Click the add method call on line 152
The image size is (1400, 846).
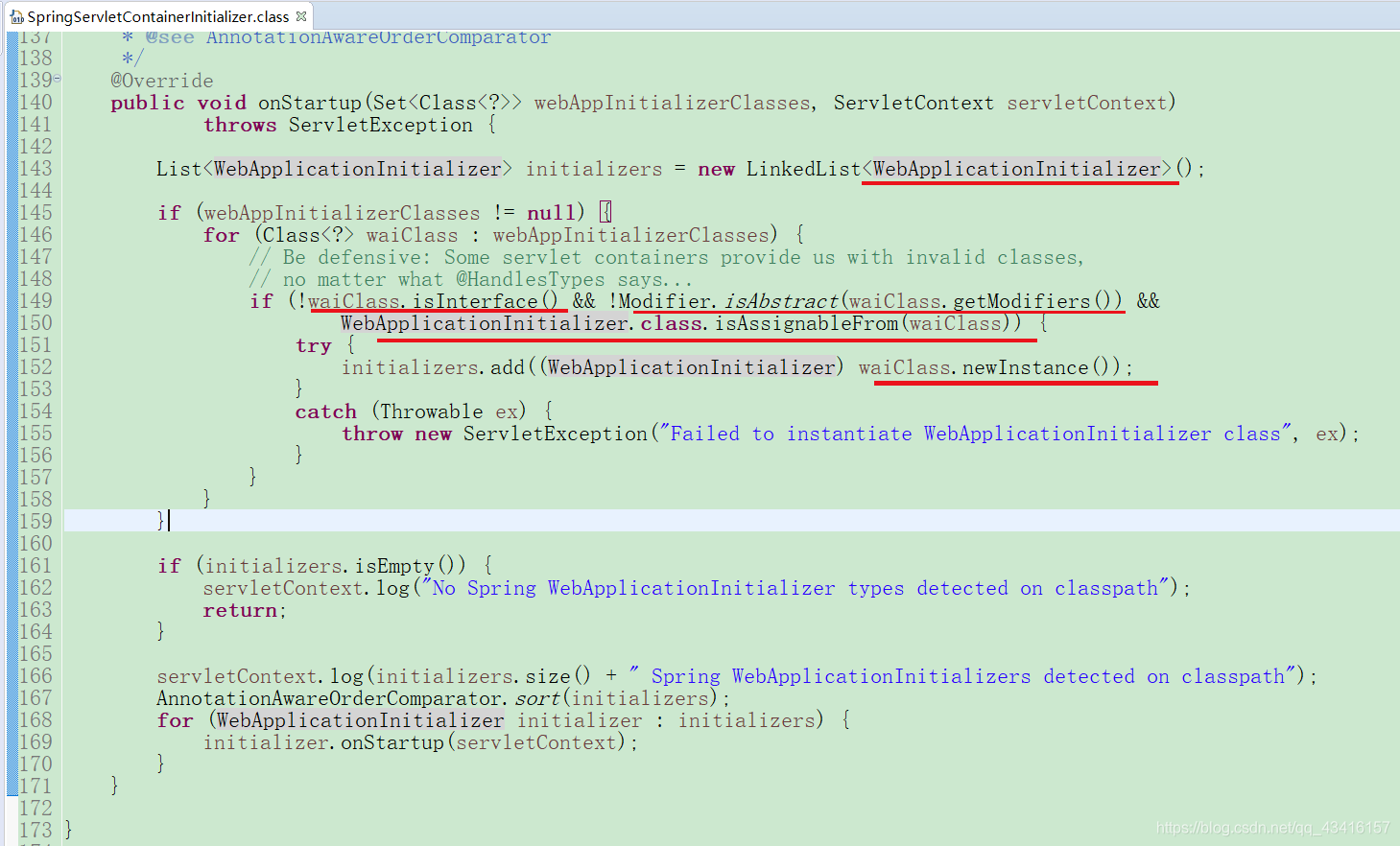[x=508, y=367]
